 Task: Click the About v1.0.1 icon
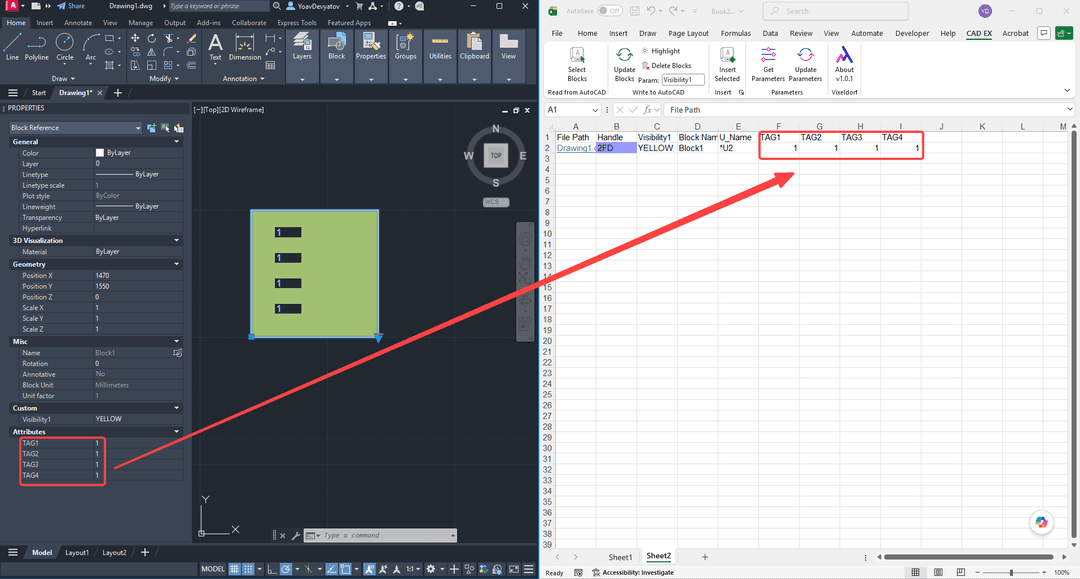pyautogui.click(x=844, y=64)
